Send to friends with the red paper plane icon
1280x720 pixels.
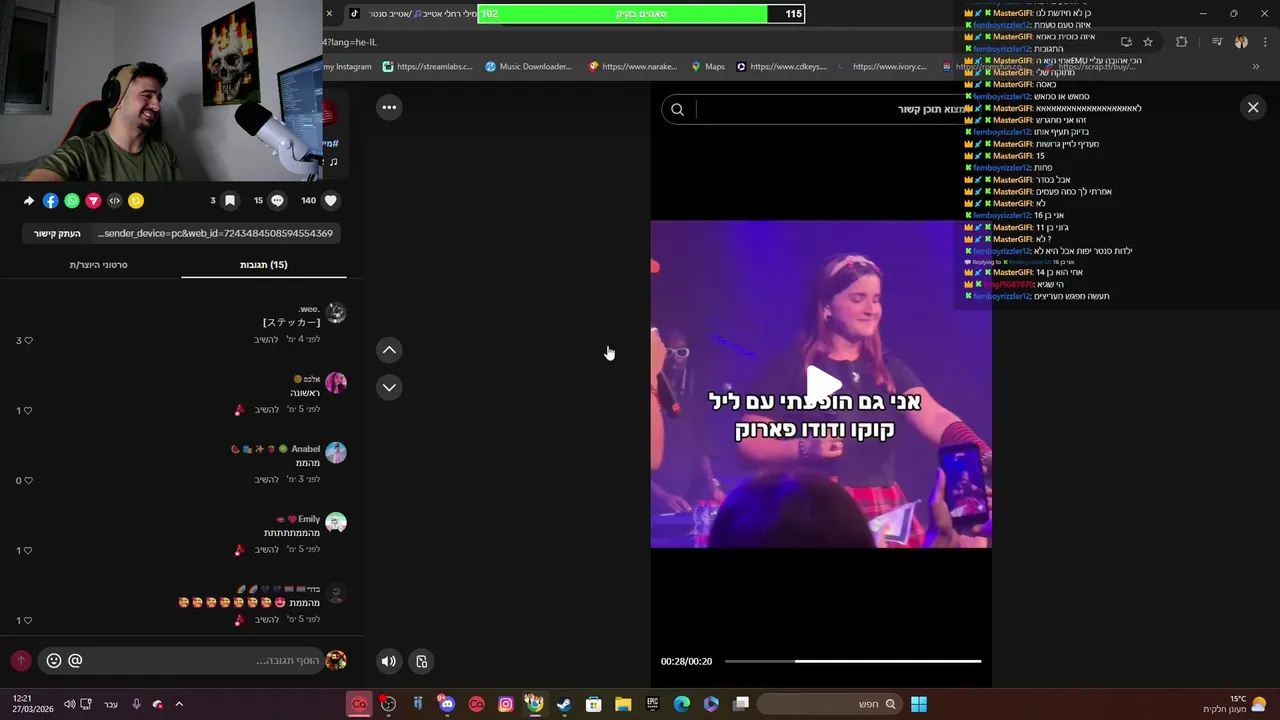[x=93, y=201]
